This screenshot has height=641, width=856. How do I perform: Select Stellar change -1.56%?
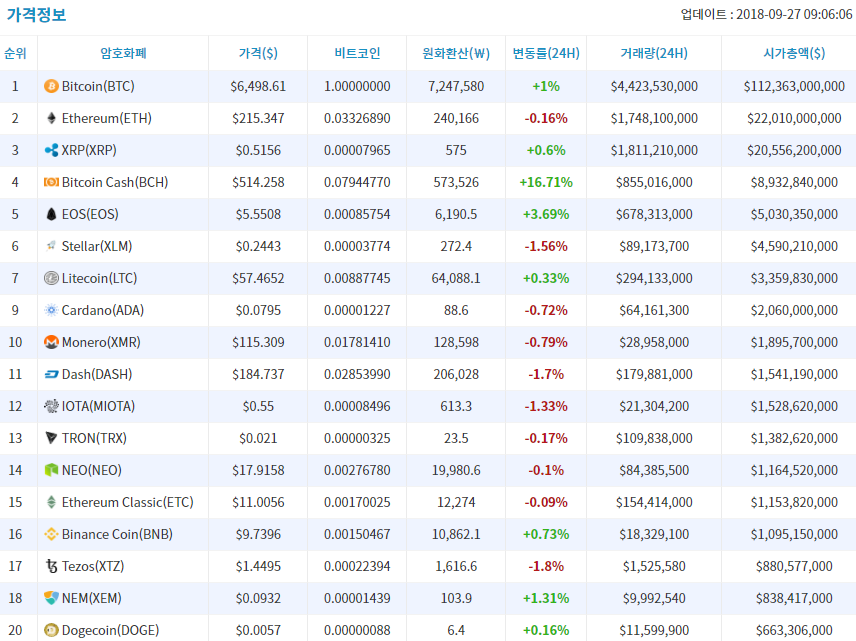point(546,246)
